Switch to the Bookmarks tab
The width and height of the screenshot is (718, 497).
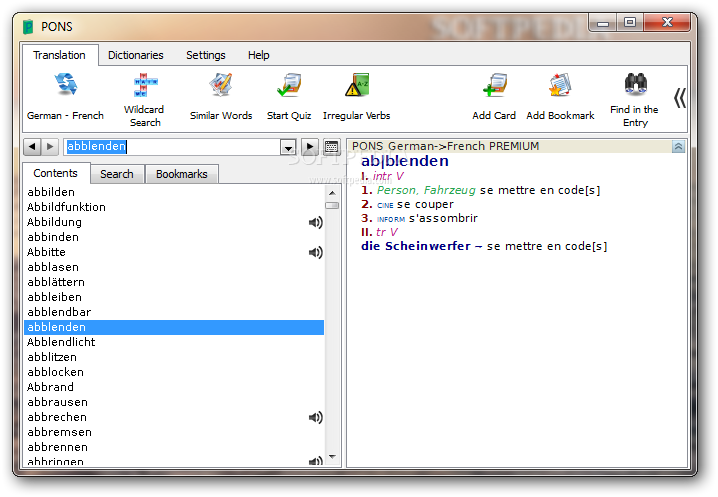click(x=182, y=174)
